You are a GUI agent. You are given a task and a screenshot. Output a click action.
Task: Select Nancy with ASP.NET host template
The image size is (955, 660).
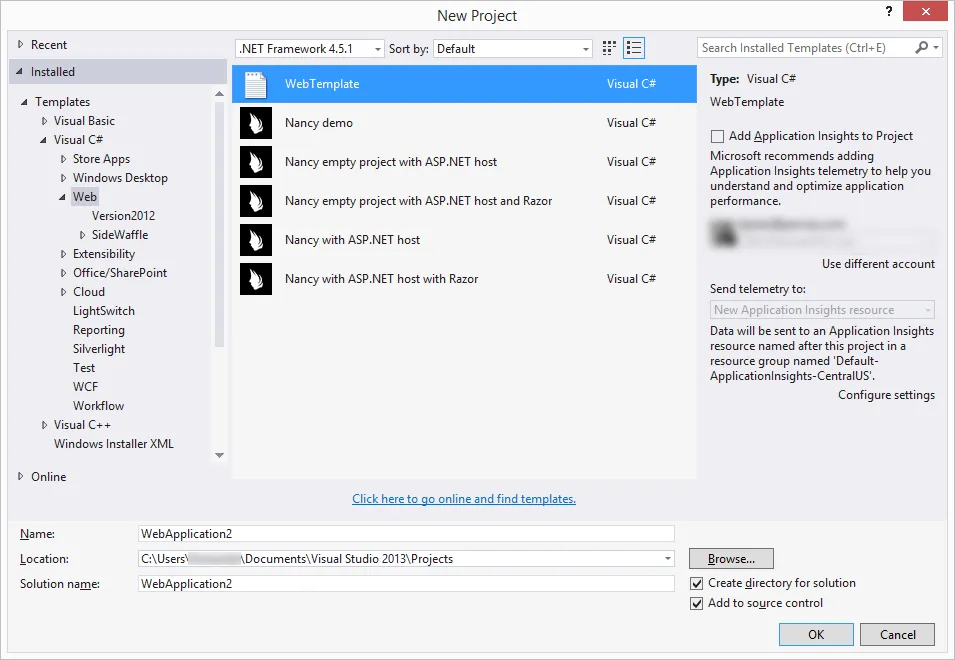[352, 240]
